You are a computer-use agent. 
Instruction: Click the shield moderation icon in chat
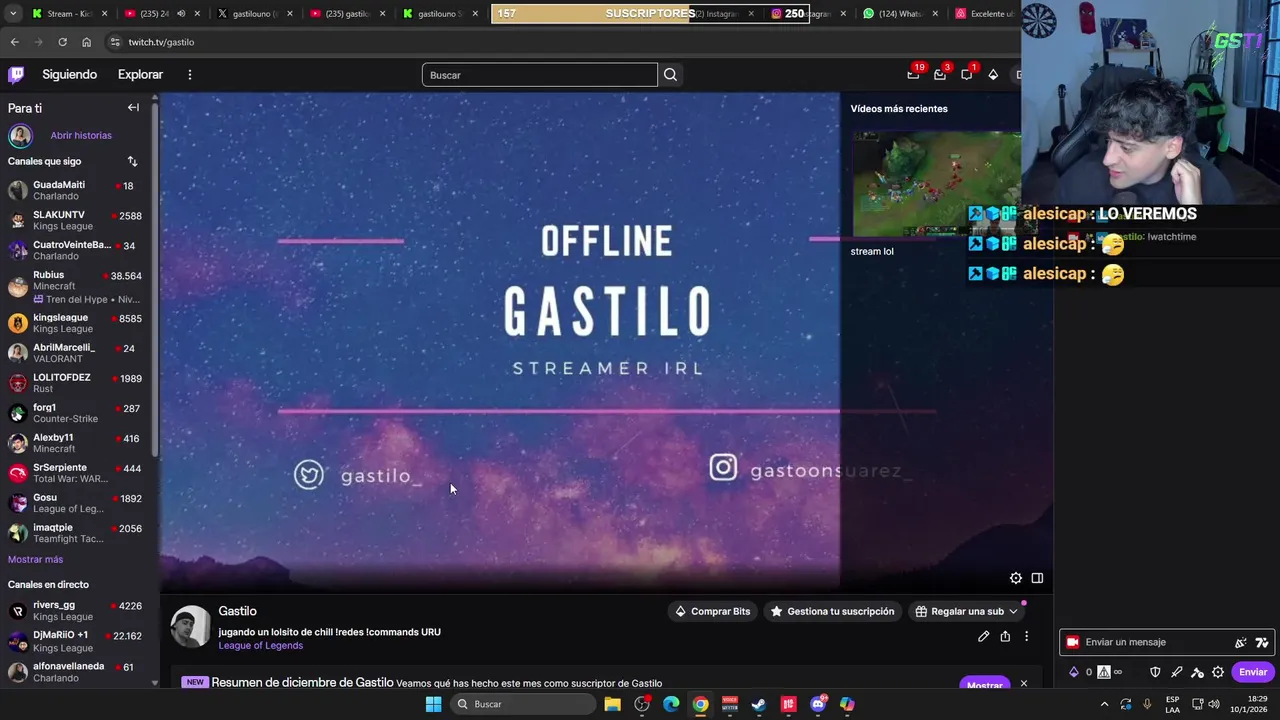pos(1155,672)
